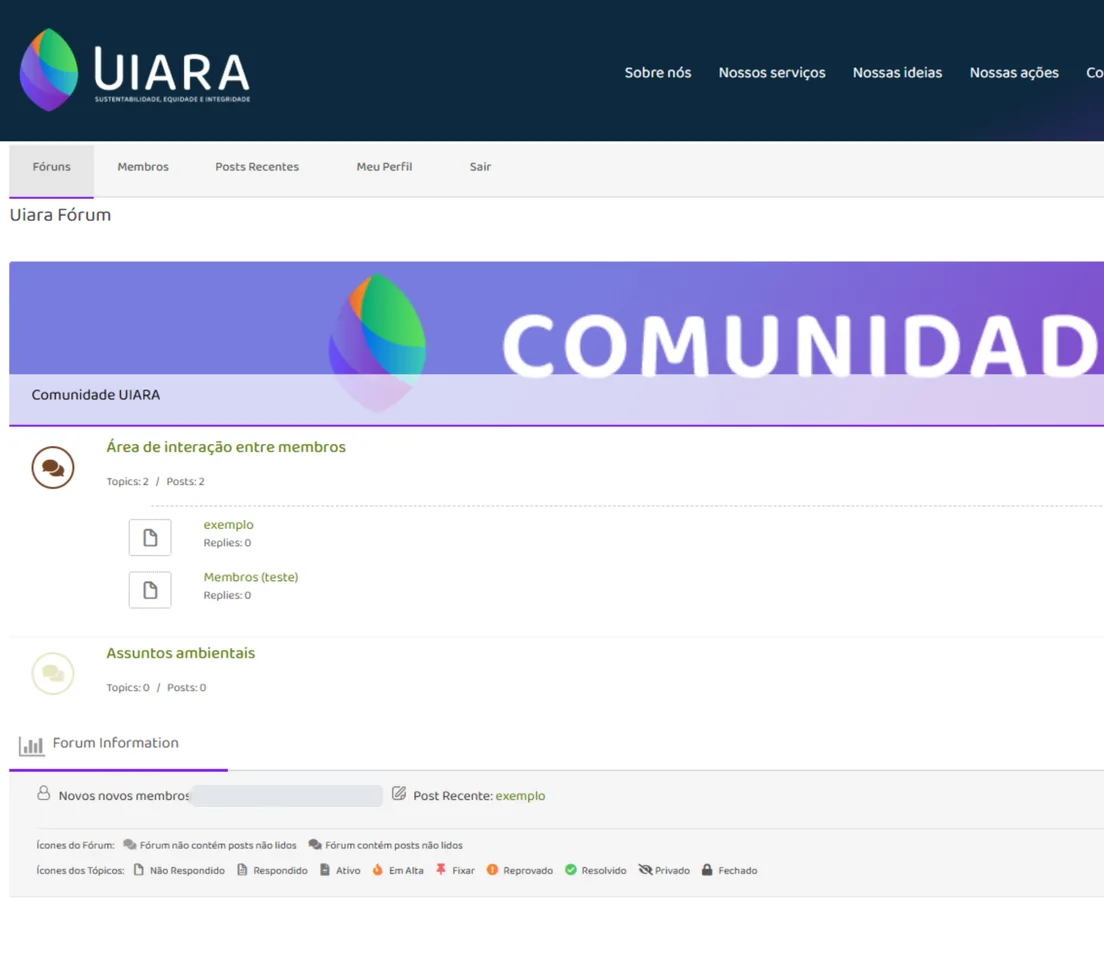Click the chat bubble icon for Área de interação
The height and width of the screenshot is (956, 1104).
pos(53,467)
